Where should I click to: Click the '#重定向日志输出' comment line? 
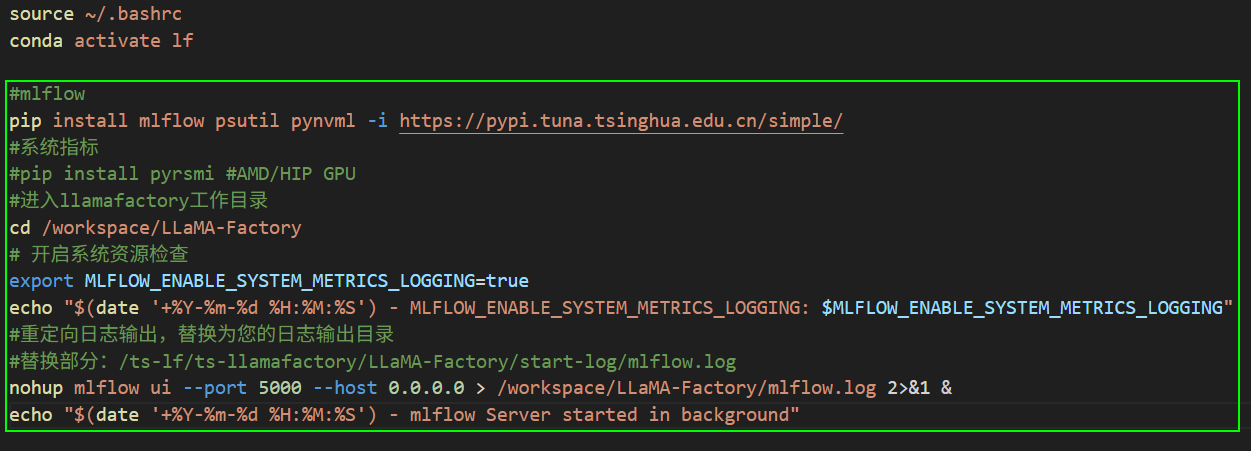(201, 333)
